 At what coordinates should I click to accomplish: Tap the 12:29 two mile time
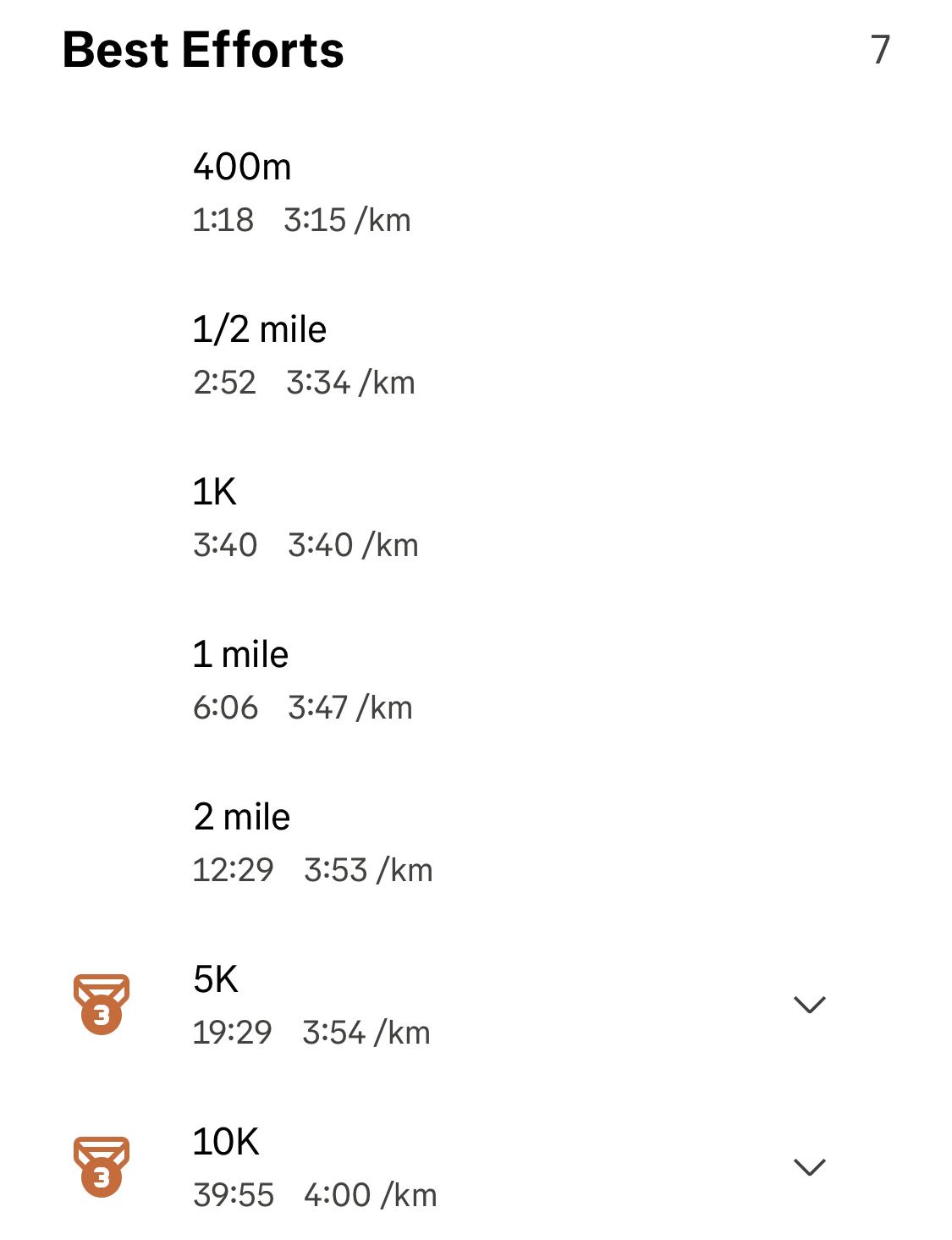pyautogui.click(x=234, y=870)
